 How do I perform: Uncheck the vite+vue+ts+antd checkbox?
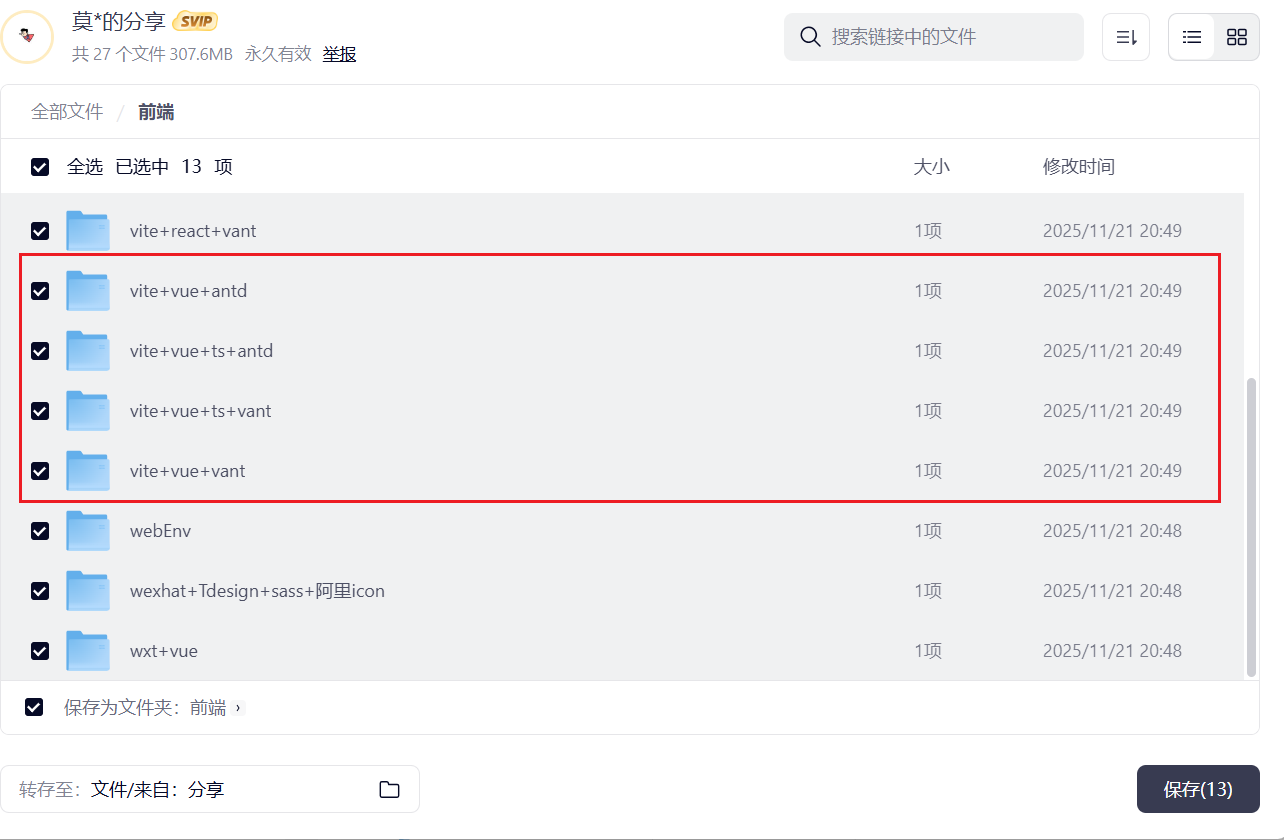click(x=40, y=351)
